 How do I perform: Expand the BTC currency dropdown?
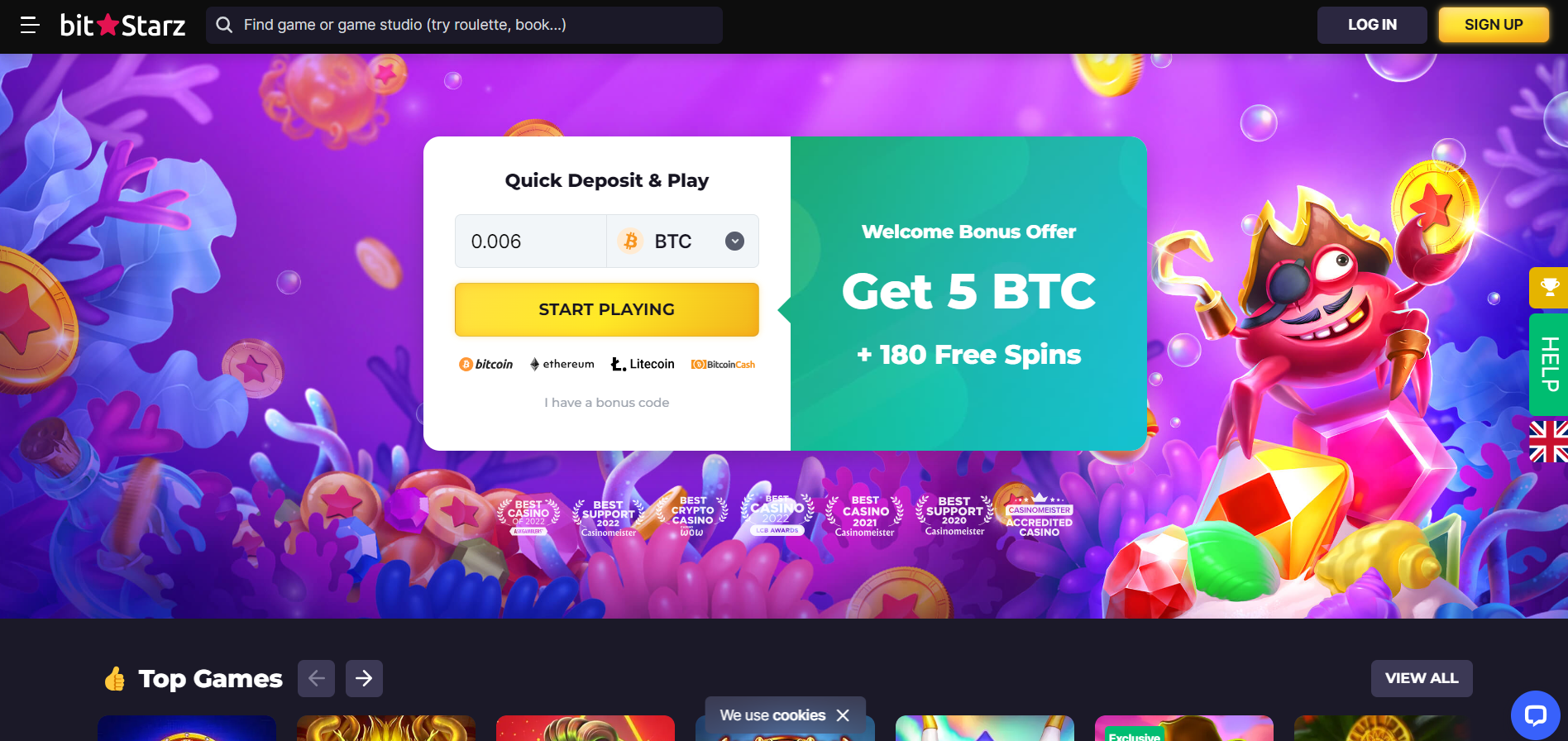[x=682, y=241]
